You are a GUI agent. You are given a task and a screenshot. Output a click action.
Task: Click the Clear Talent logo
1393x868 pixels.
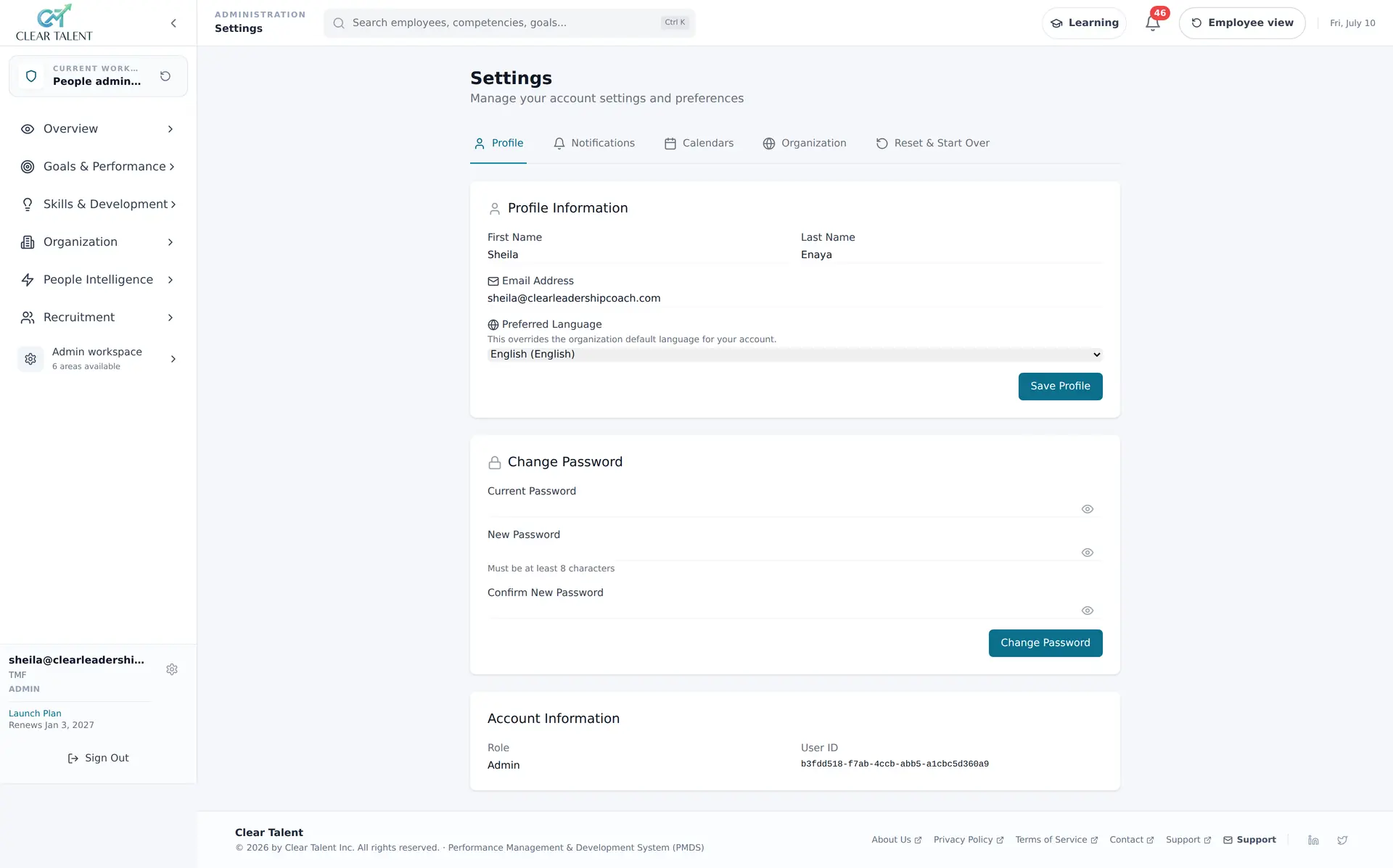54,22
